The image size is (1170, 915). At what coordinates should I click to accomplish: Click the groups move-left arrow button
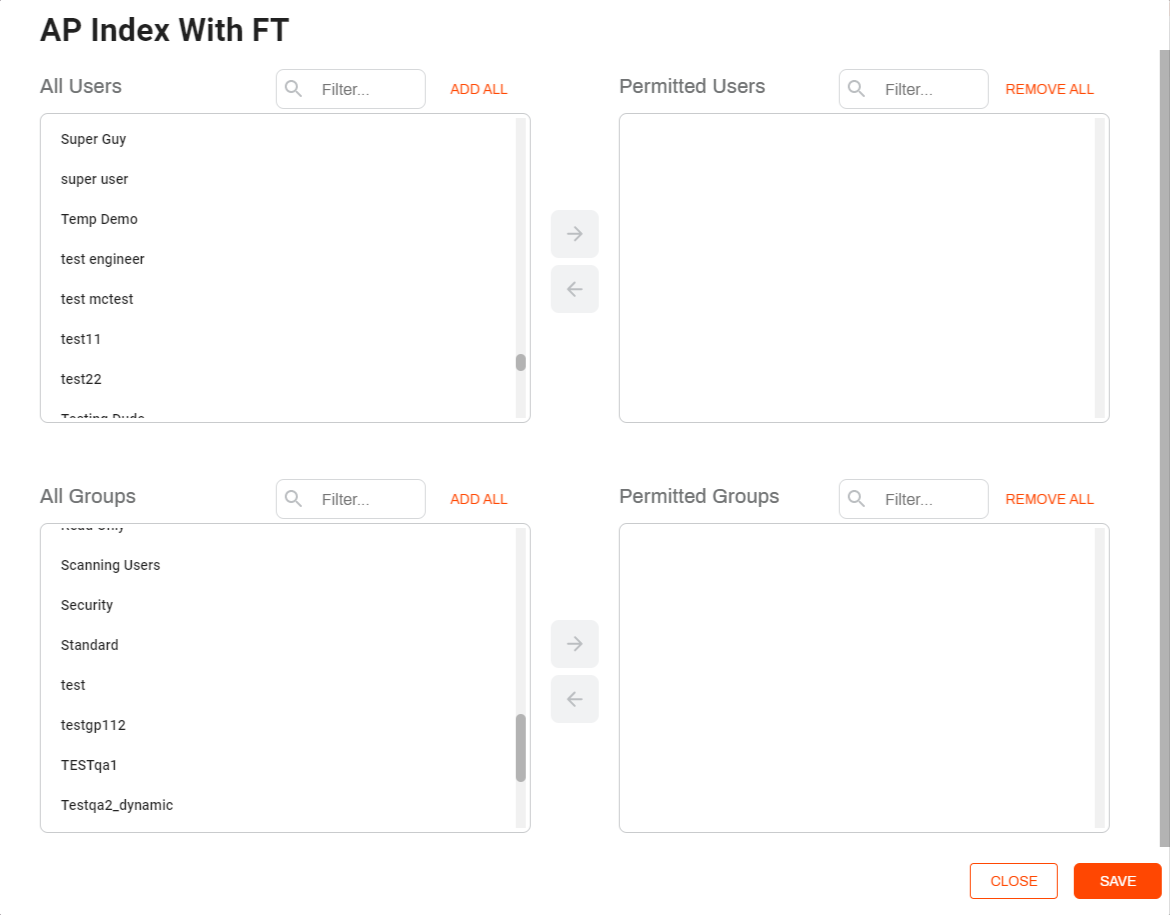pyautogui.click(x=575, y=699)
